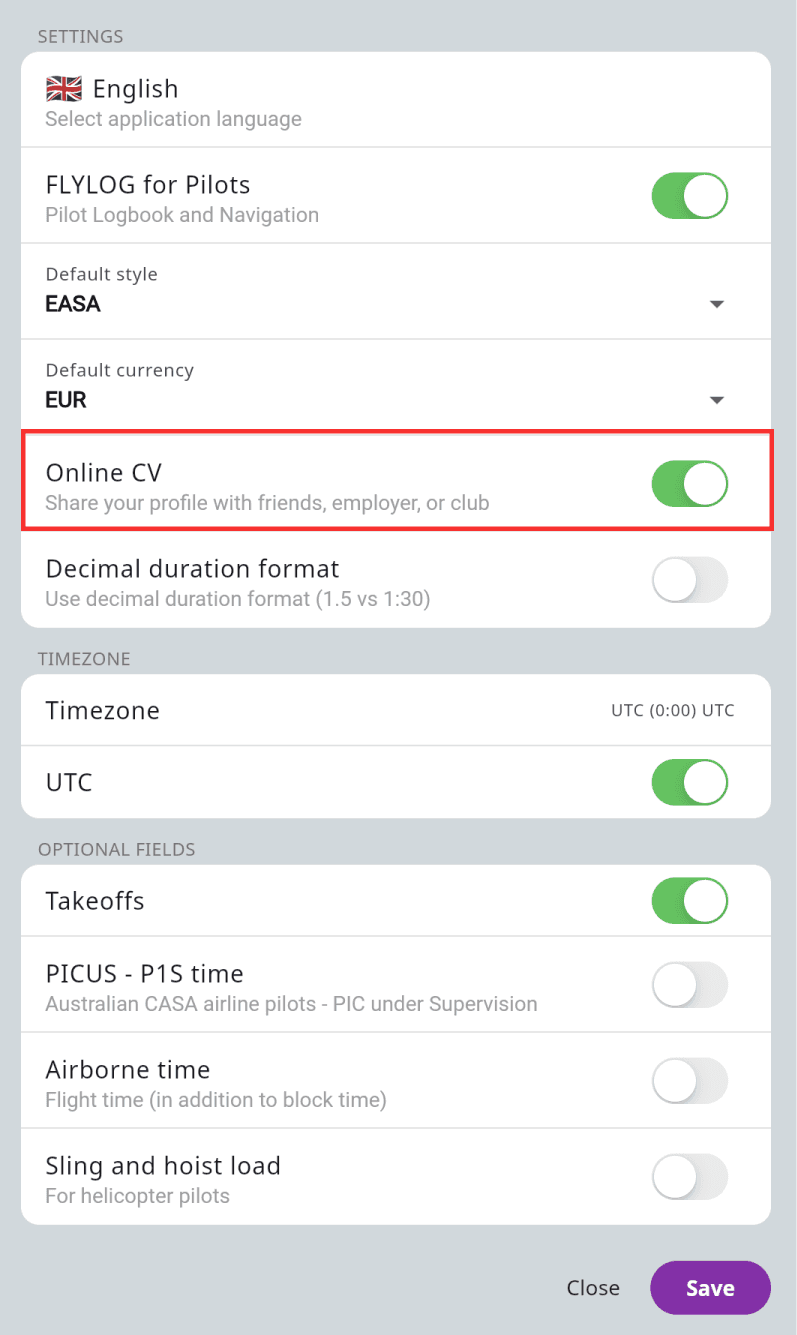
Task: Open the Timezone setting row
Action: pos(396,710)
